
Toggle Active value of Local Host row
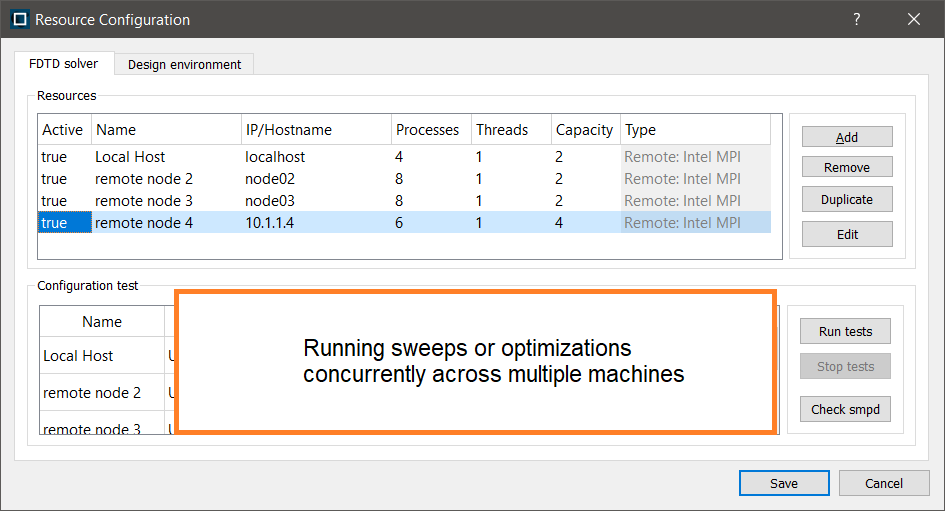coord(55,157)
